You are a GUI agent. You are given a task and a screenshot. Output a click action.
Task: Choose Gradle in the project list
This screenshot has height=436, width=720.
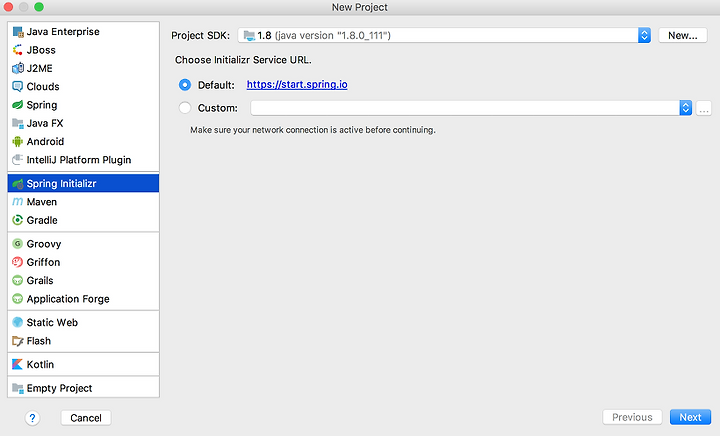tap(84, 220)
